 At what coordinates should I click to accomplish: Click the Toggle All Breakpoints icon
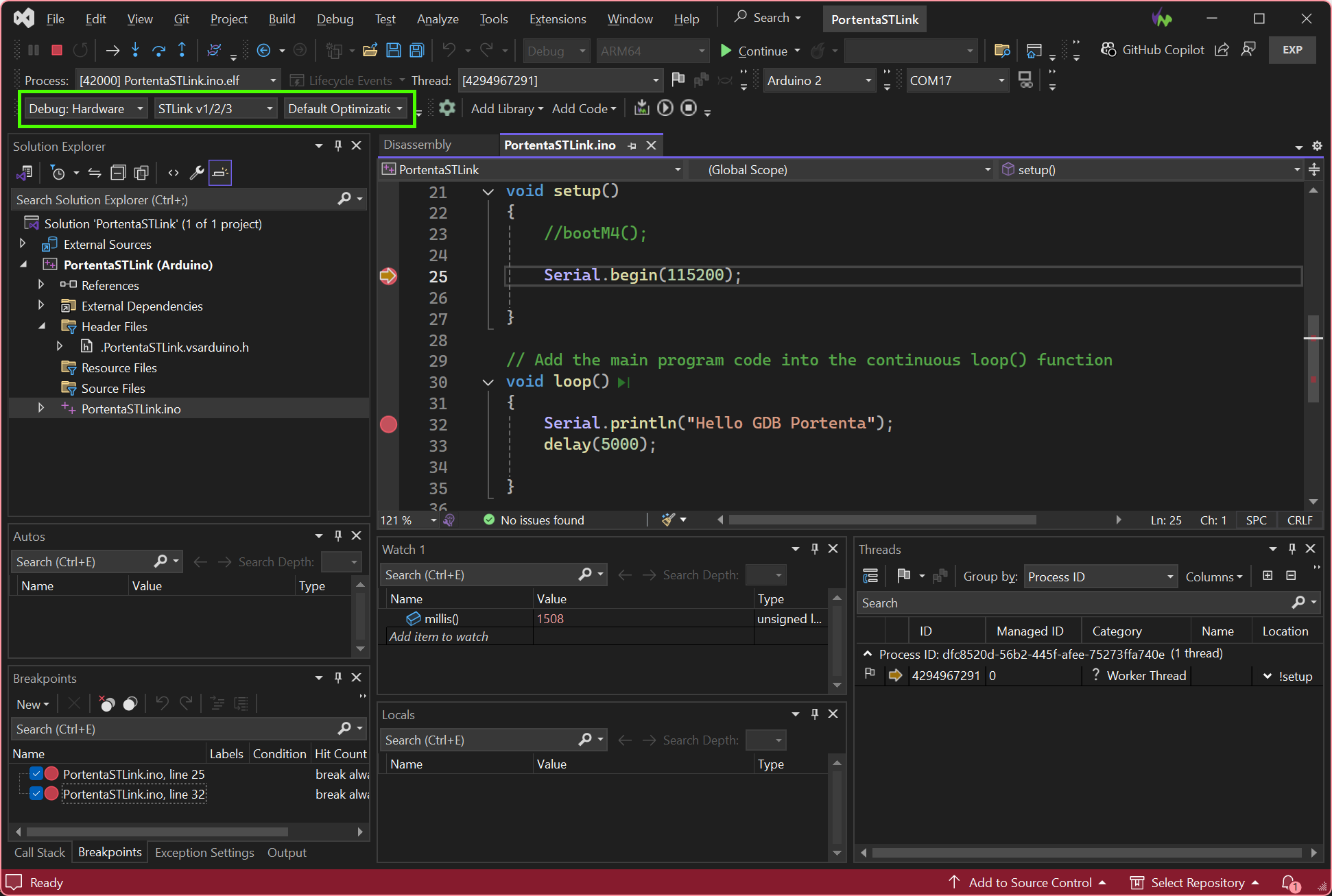click(x=130, y=703)
